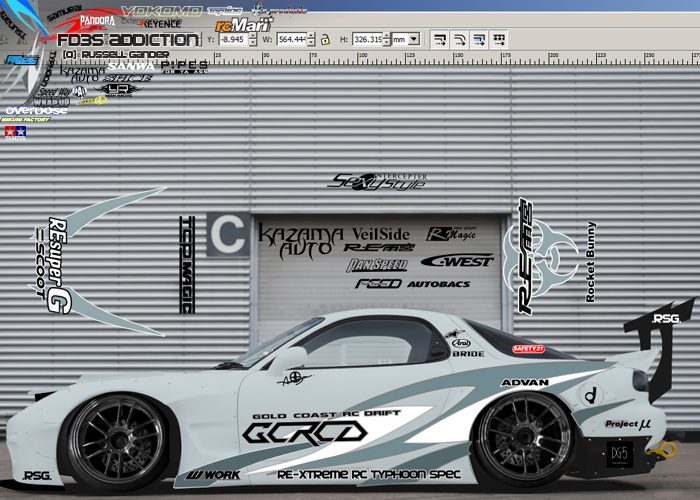Click the dotted-grid arrow toolbar icon
Screen dimensions: 700x500
coord(499,40)
